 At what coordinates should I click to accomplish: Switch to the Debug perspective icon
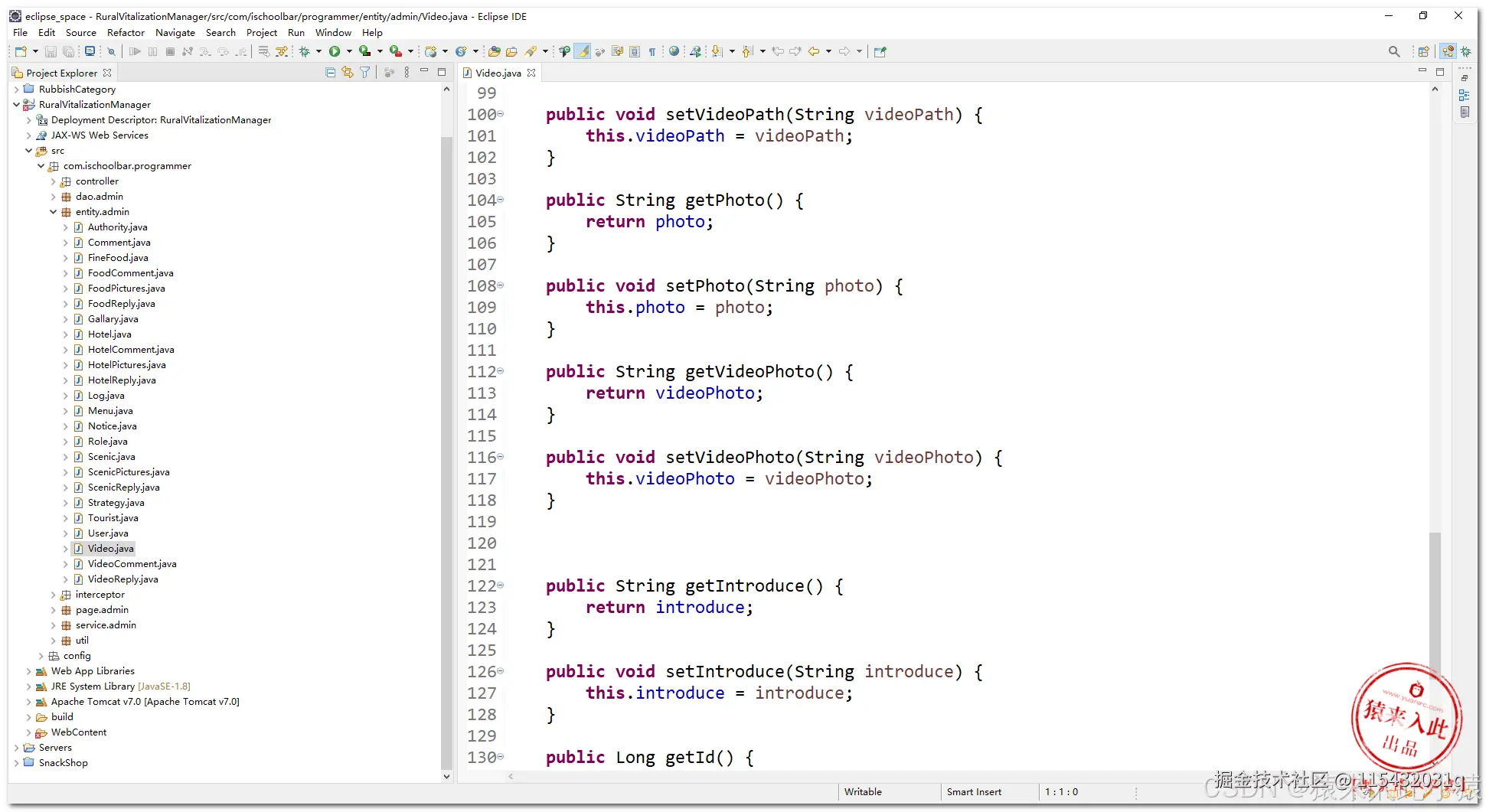[1466, 51]
